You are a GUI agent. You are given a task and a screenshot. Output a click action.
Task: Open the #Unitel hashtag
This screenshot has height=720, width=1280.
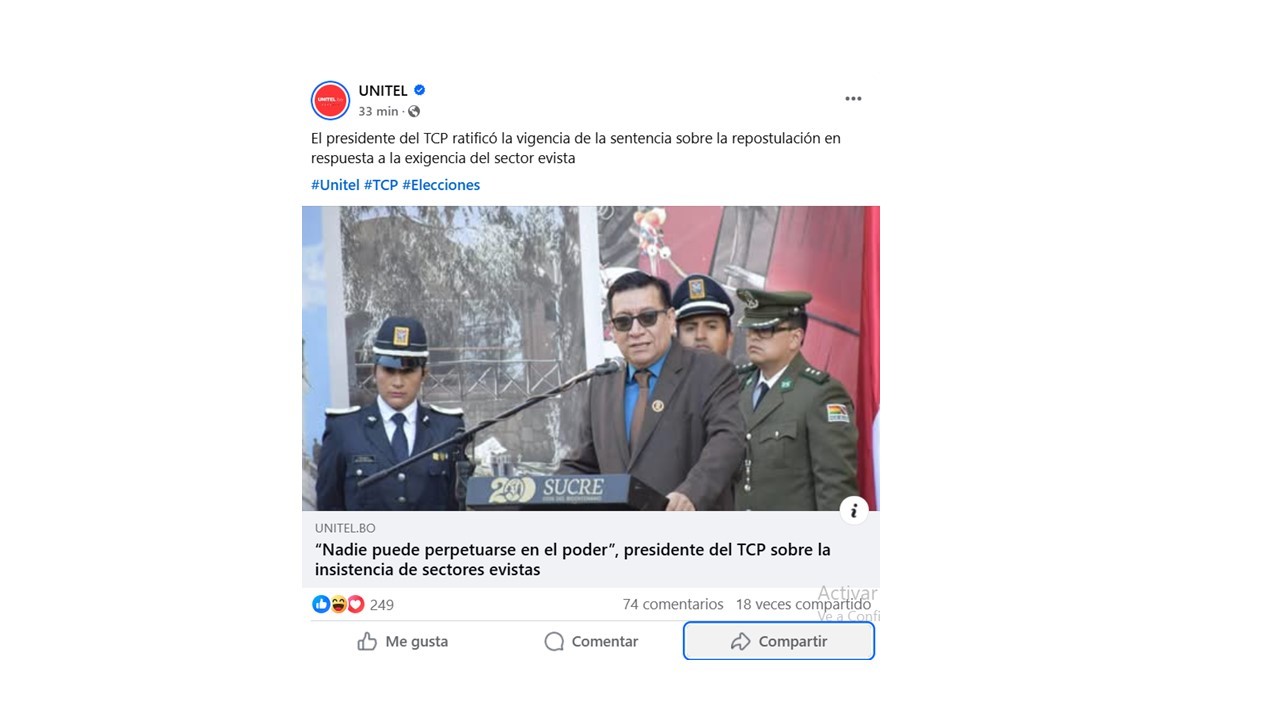click(x=335, y=185)
